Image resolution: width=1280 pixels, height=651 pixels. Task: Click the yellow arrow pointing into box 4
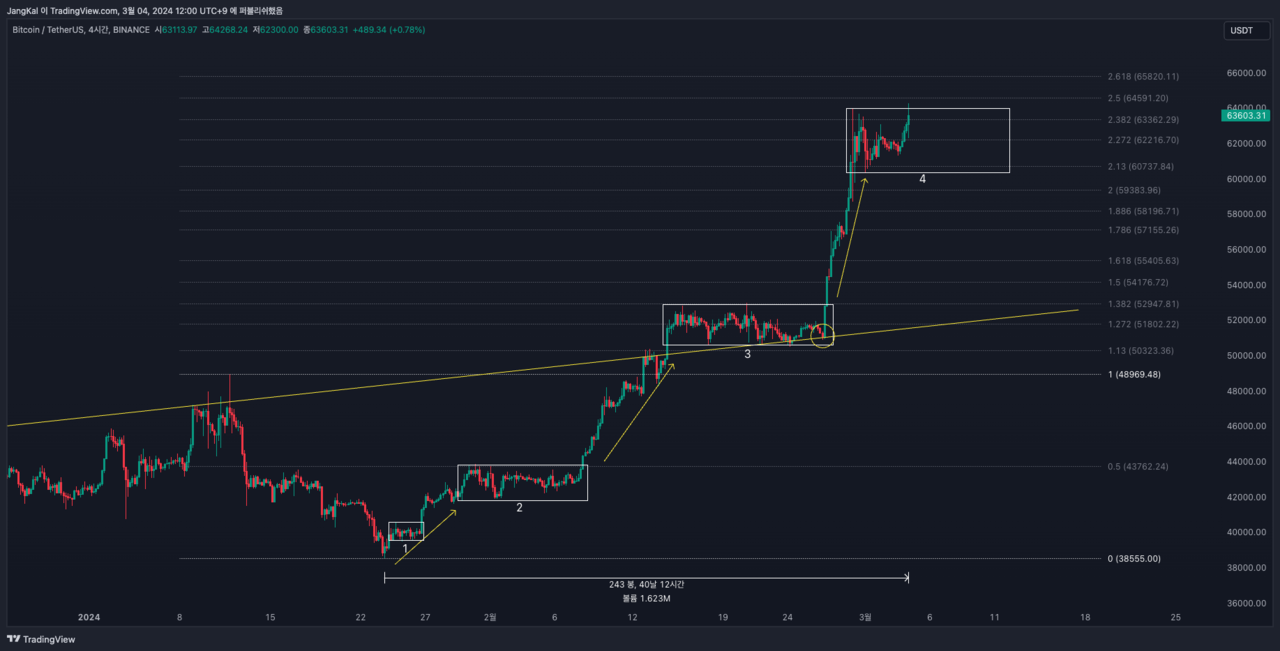click(852, 236)
